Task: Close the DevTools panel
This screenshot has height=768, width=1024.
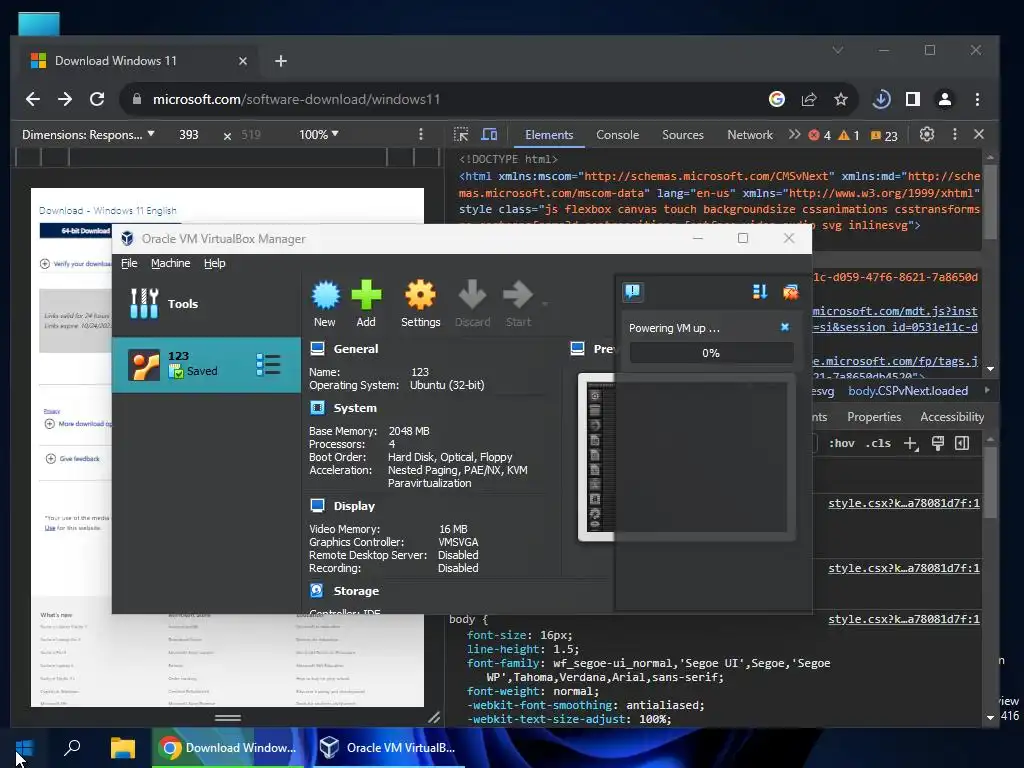Action: 978,134
